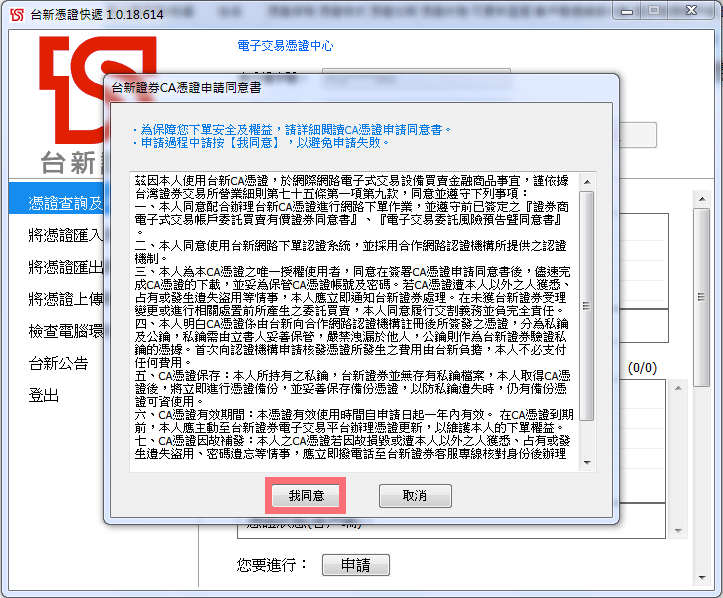Click the agreement text scrollbar thumb

(587, 306)
